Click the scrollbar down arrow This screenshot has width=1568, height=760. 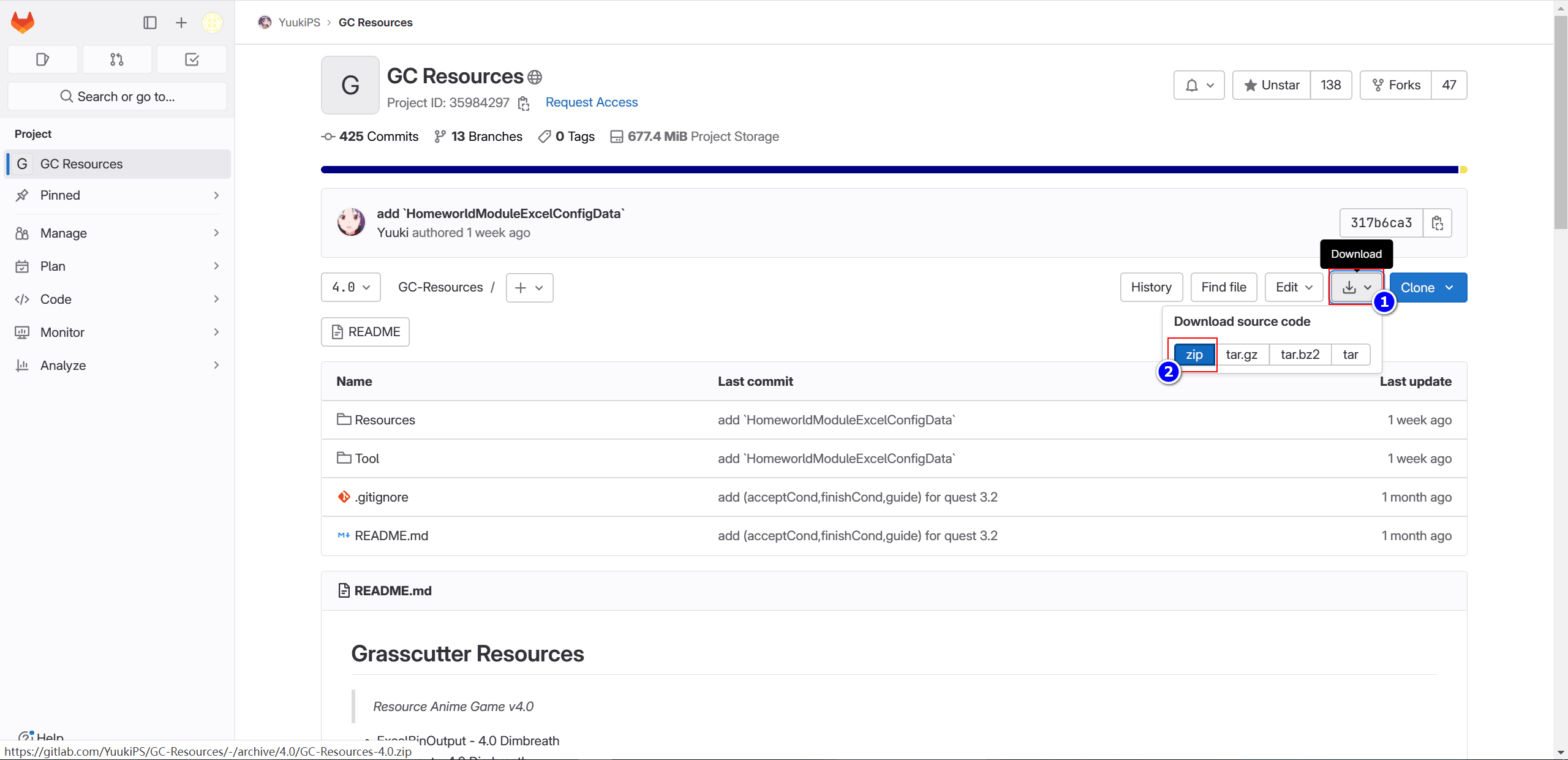[x=1561, y=753]
